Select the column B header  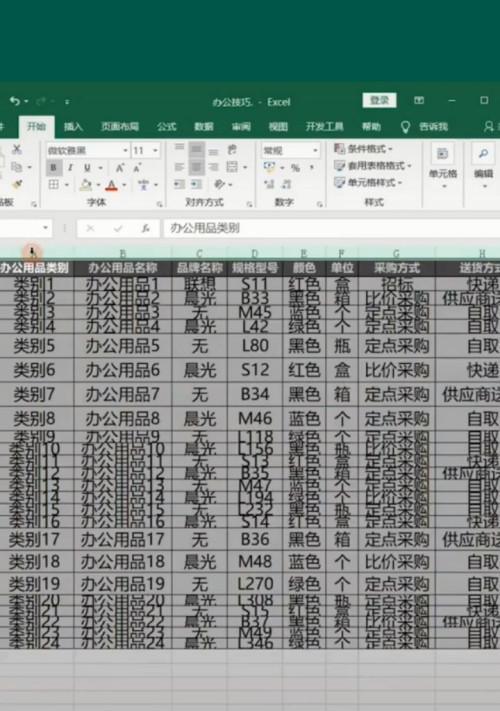pos(122,253)
